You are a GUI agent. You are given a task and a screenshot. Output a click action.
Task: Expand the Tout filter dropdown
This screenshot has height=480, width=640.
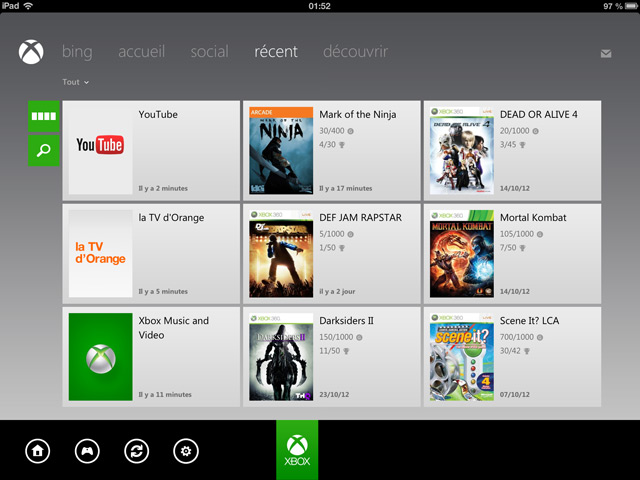pyautogui.click(x=76, y=82)
